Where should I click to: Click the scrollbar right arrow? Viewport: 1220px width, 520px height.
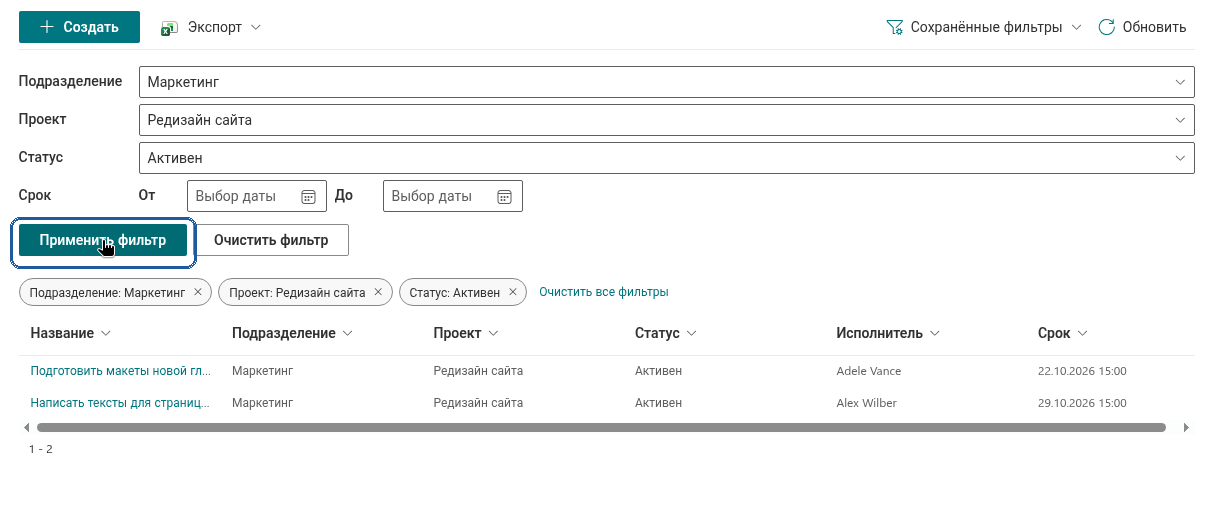tap(1186, 427)
